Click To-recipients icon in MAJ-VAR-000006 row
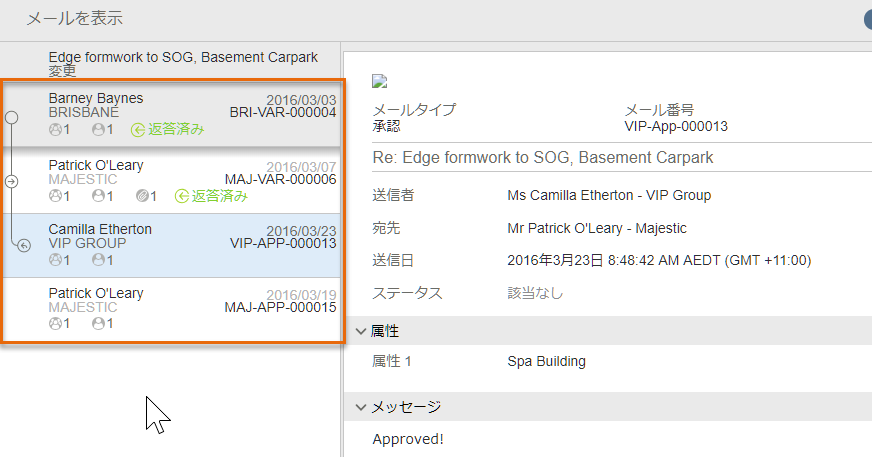The image size is (872, 457). point(55,196)
